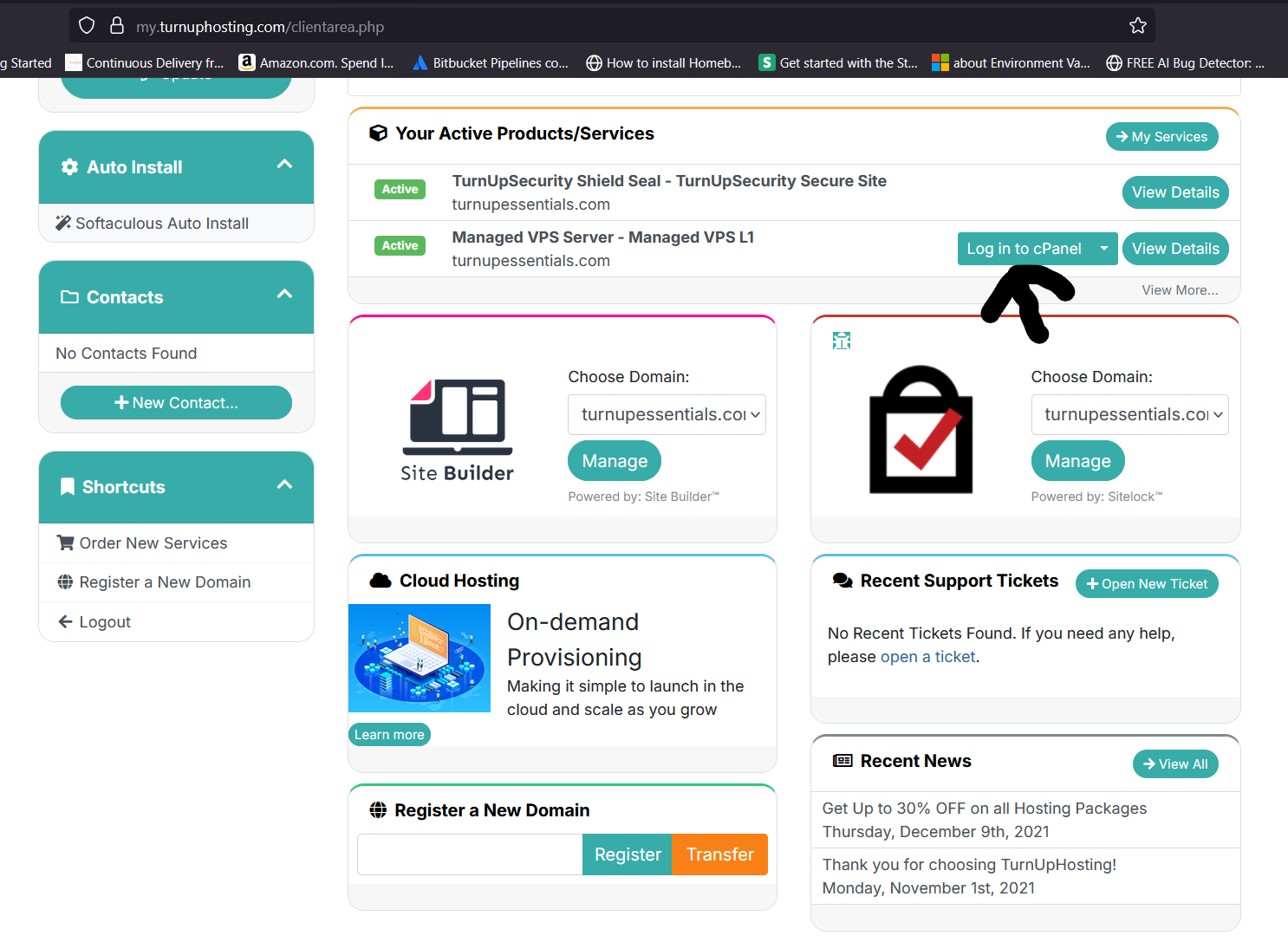Screen dimensions: 1288x942
Task: Click the New Contact button
Action: pos(176,403)
